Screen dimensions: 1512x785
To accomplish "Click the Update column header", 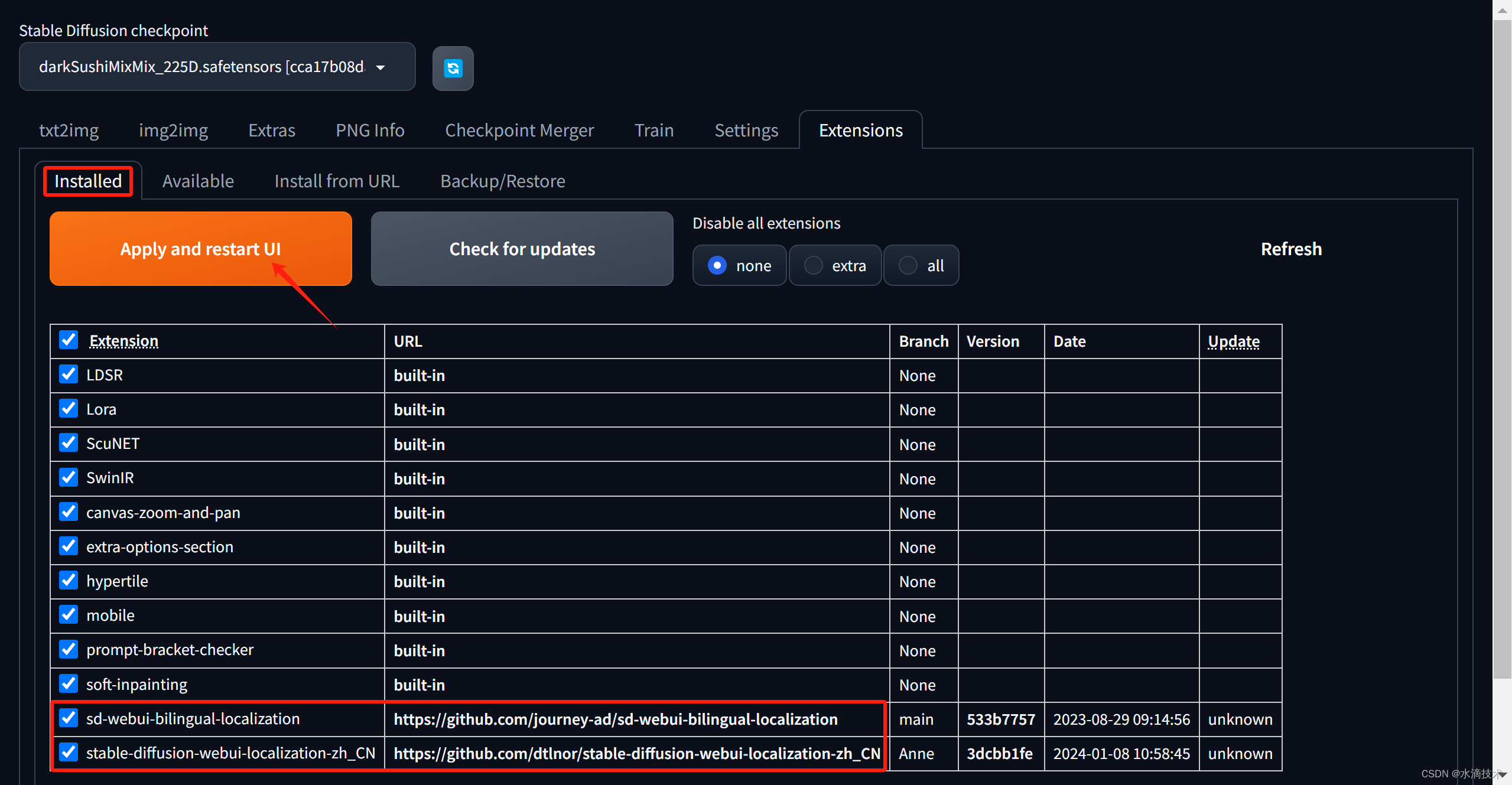I will click(1234, 341).
